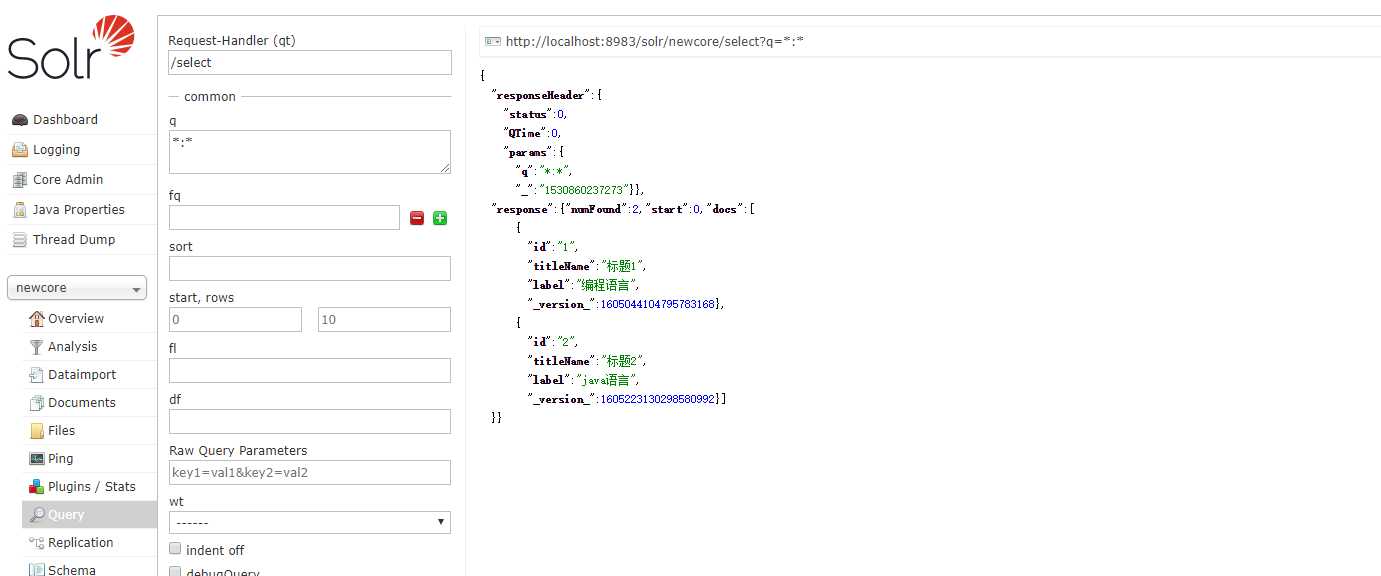Click the Java Properties icon
Image resolution: width=1381 pixels, height=576 pixels.
(20, 210)
